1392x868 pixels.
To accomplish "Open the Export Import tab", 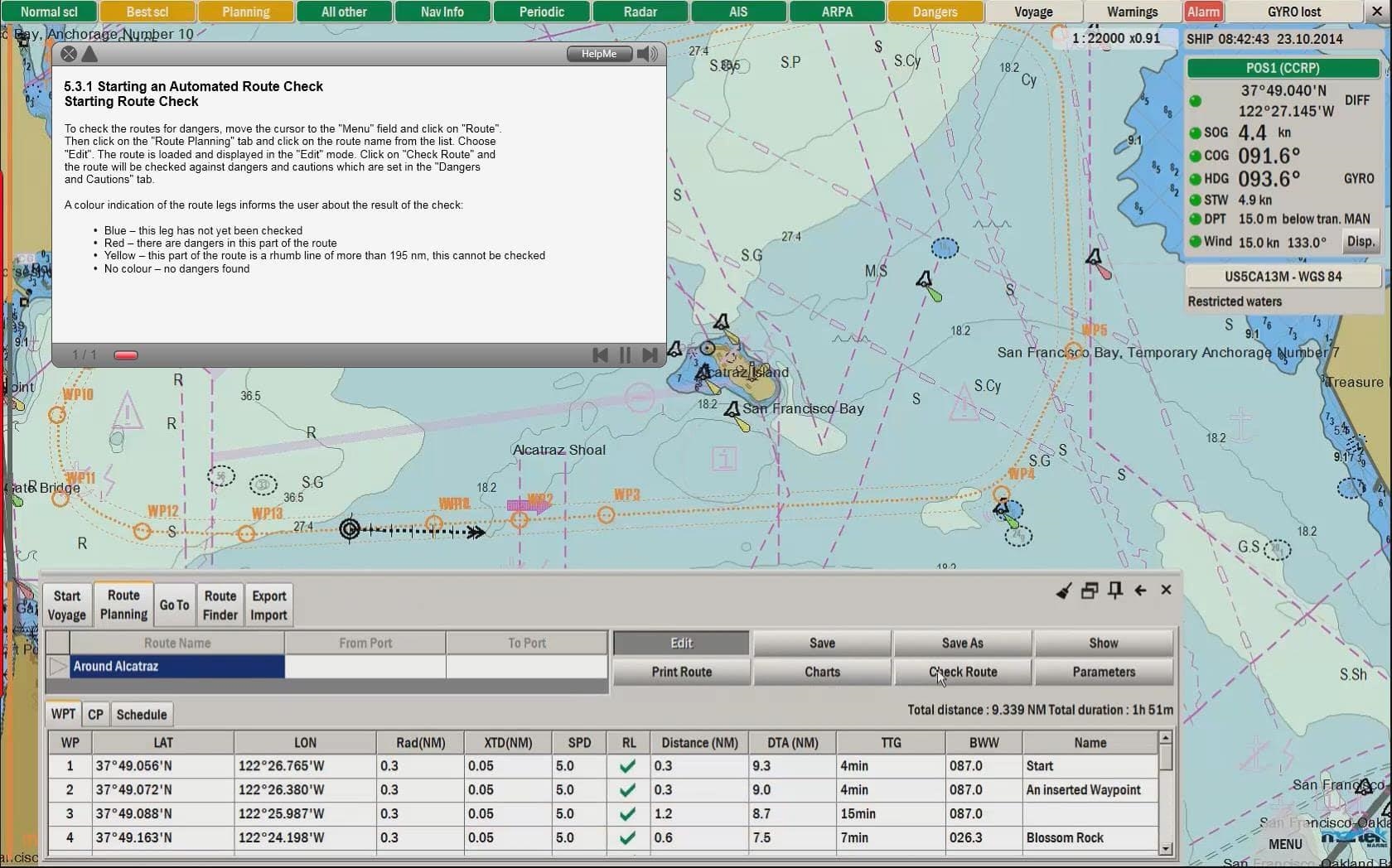I will pos(268,605).
